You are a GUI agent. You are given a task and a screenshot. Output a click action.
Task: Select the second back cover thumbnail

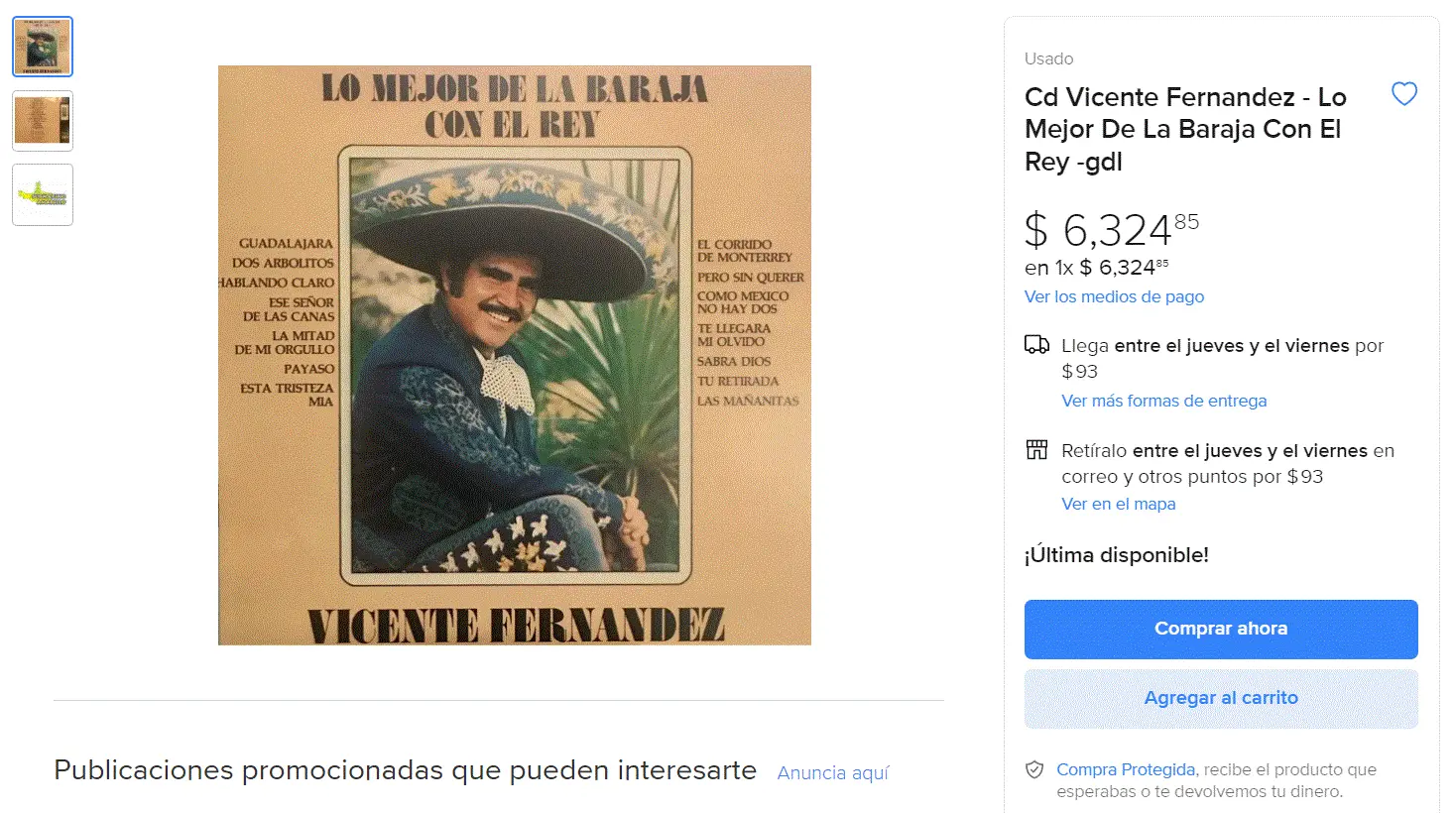click(43, 121)
